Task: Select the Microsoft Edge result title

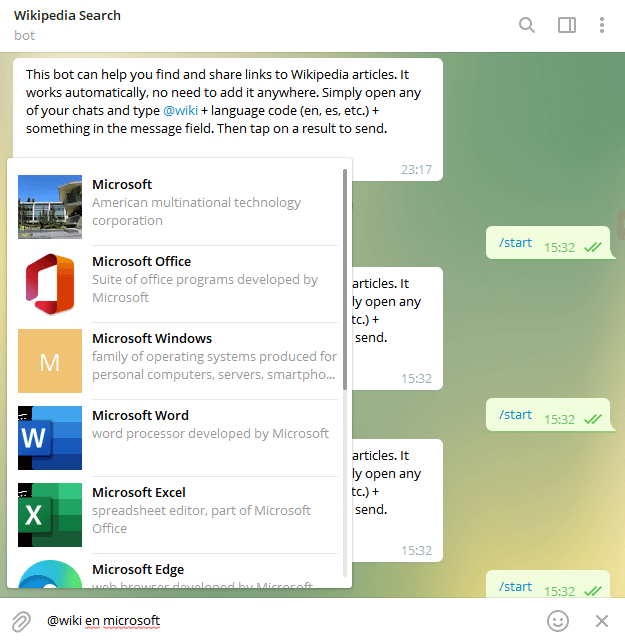Action: (x=138, y=569)
